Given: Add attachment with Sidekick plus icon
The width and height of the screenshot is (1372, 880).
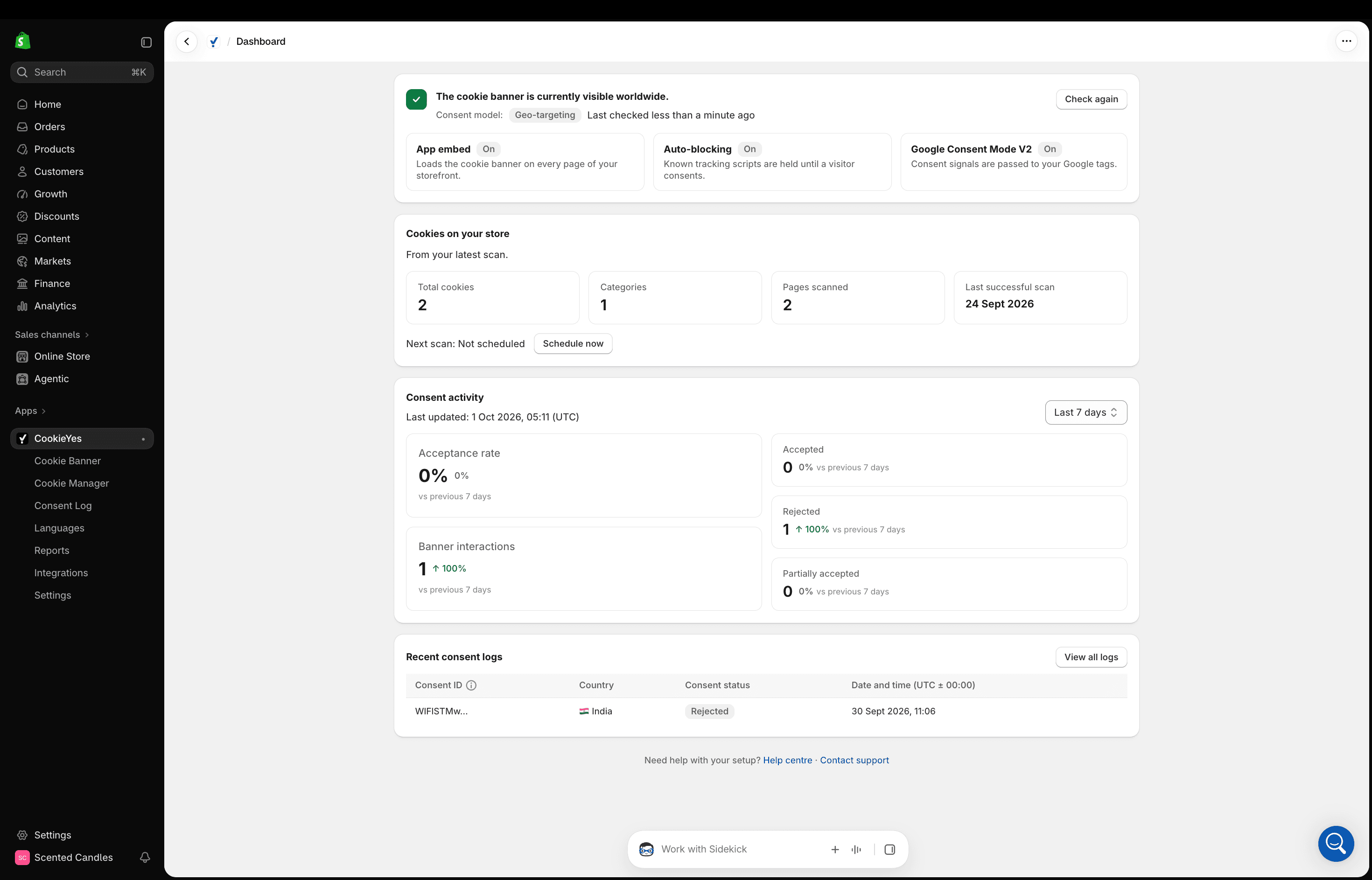Looking at the screenshot, I should 835,850.
